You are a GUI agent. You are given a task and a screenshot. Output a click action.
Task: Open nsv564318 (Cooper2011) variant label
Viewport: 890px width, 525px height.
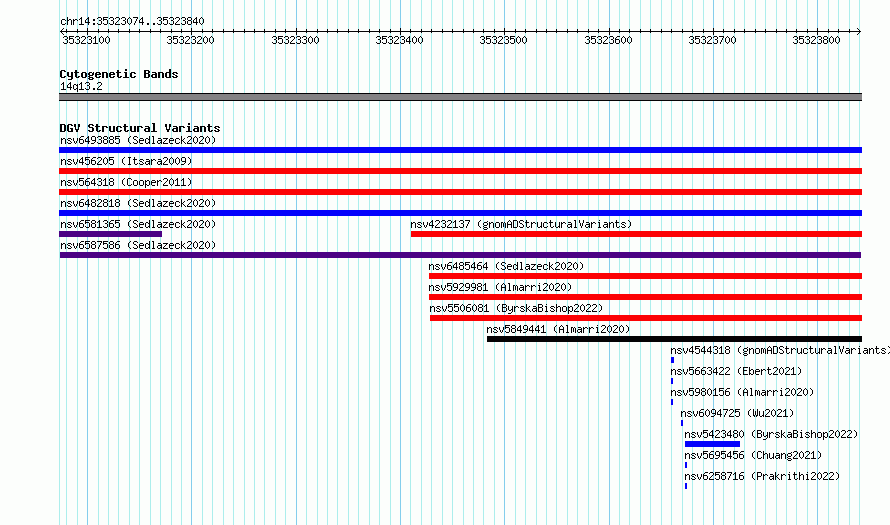click(126, 182)
